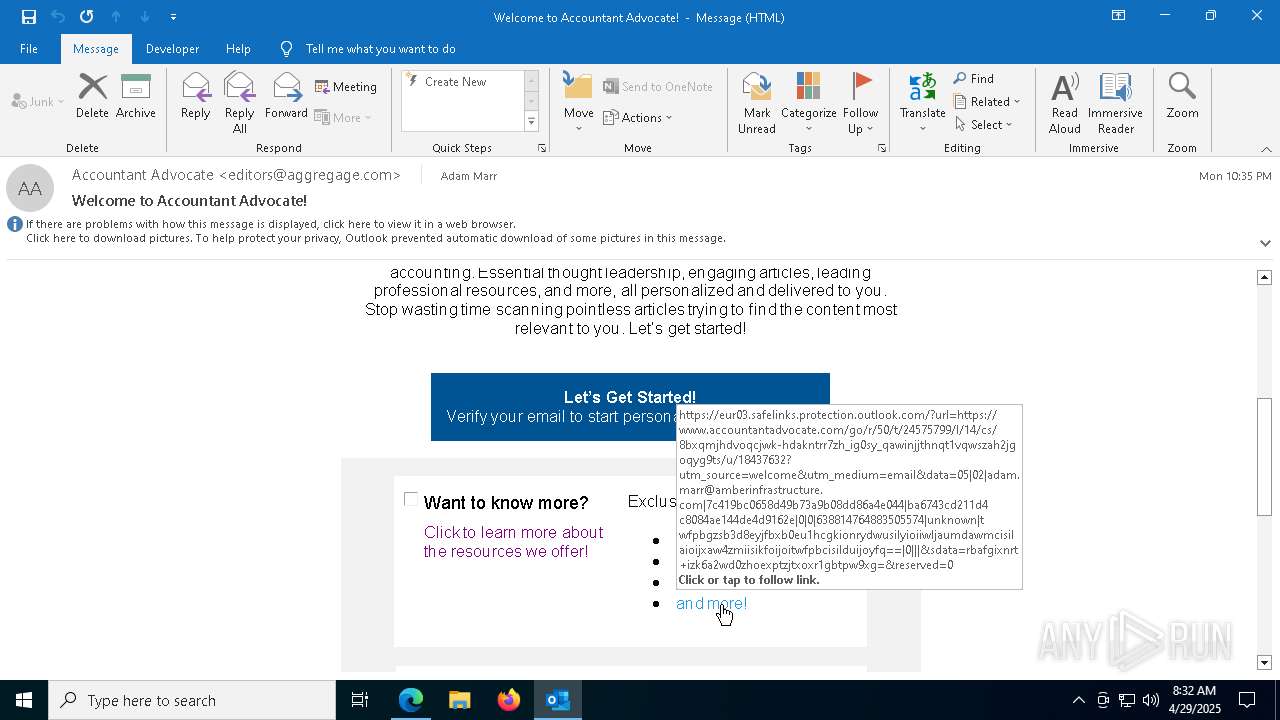
Task: Open the More respond options dropdown
Action: [343, 117]
